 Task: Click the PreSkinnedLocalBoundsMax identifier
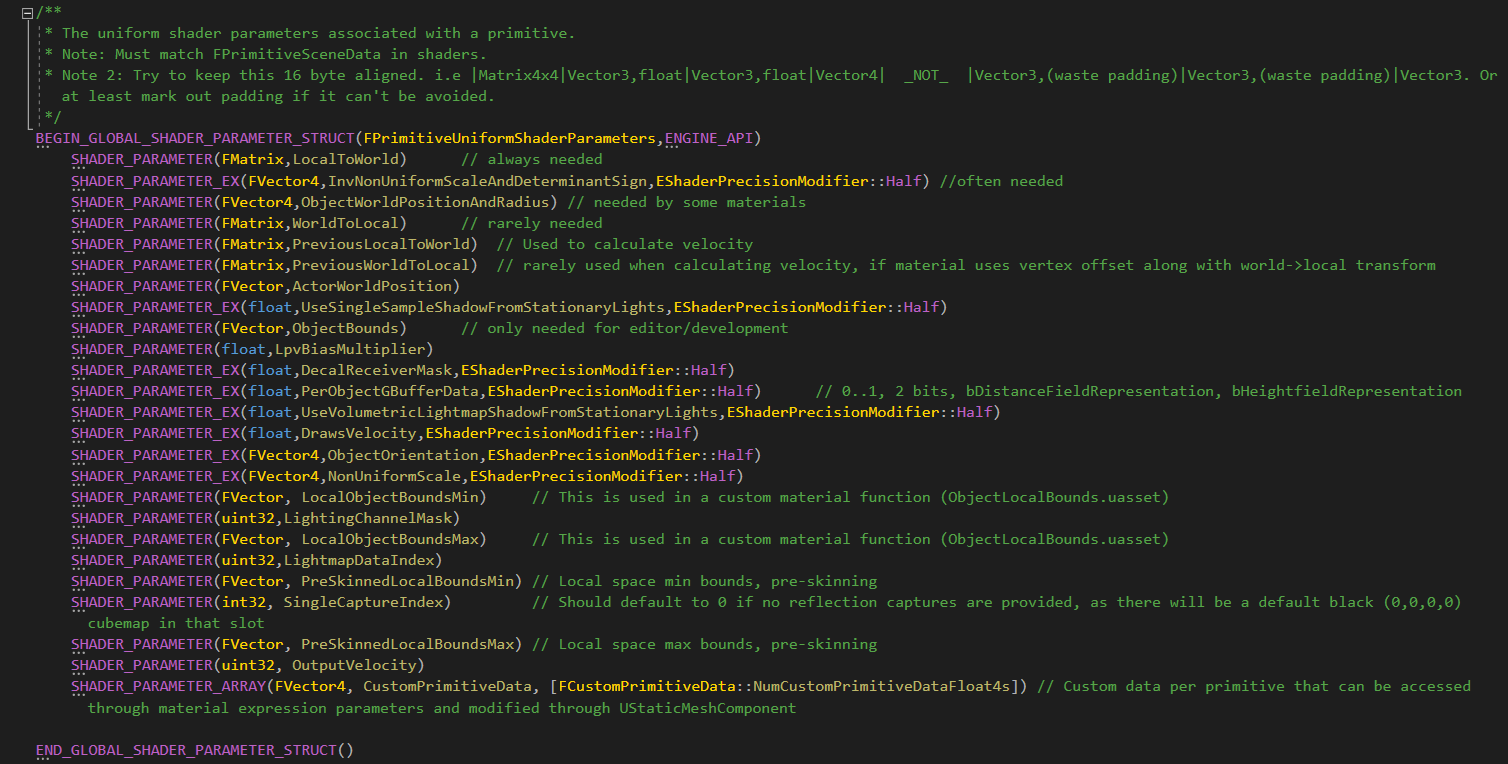click(407, 643)
